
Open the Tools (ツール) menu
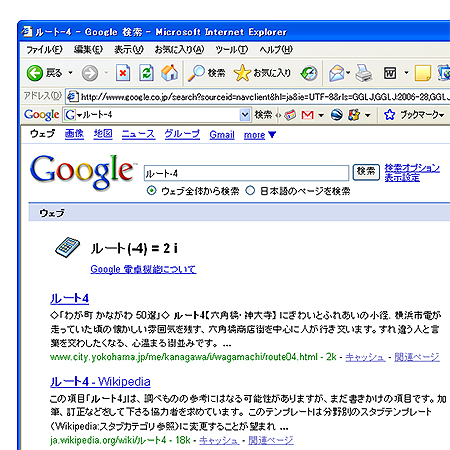(x=231, y=50)
